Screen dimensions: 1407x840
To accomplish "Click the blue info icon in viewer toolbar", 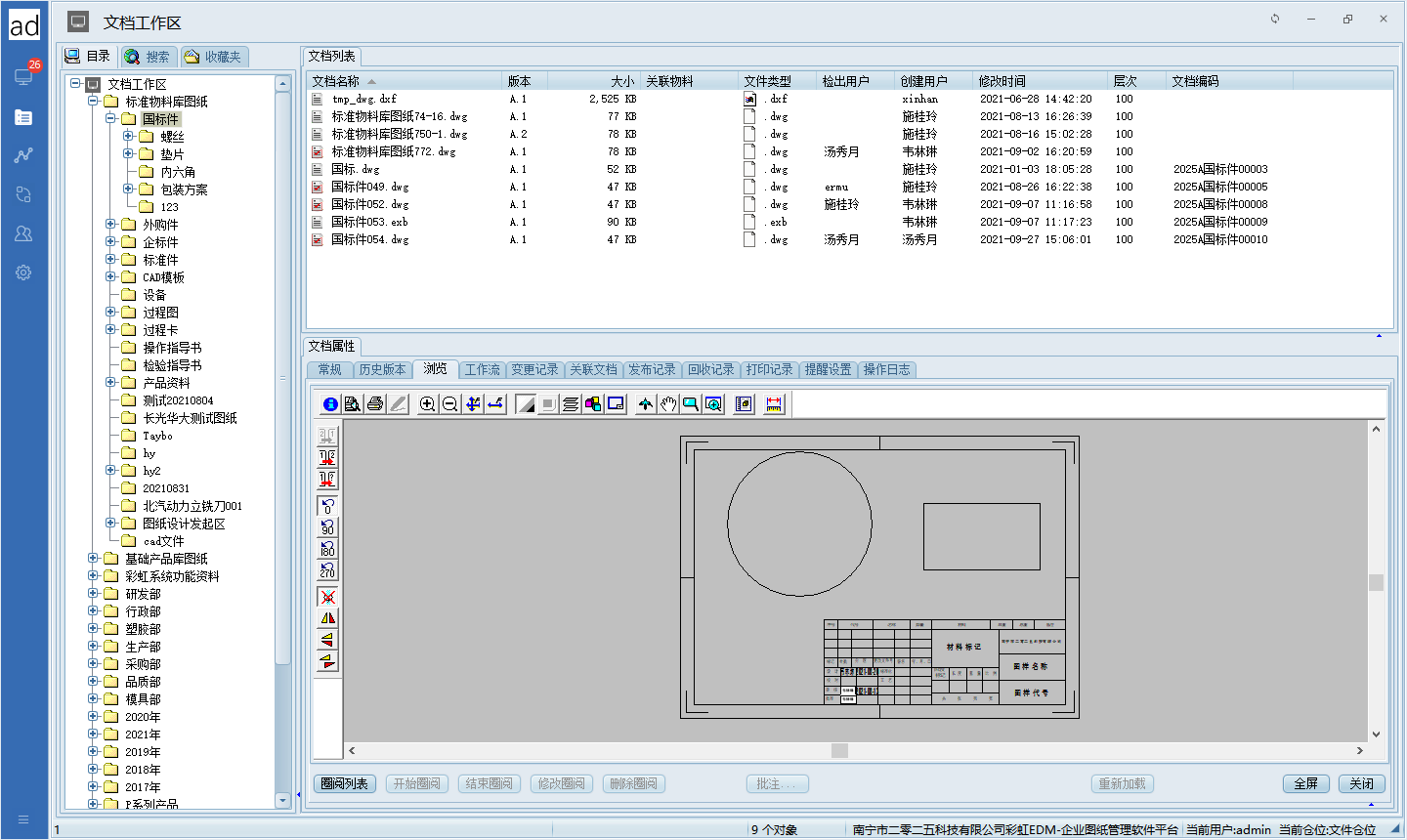I will pos(330,404).
